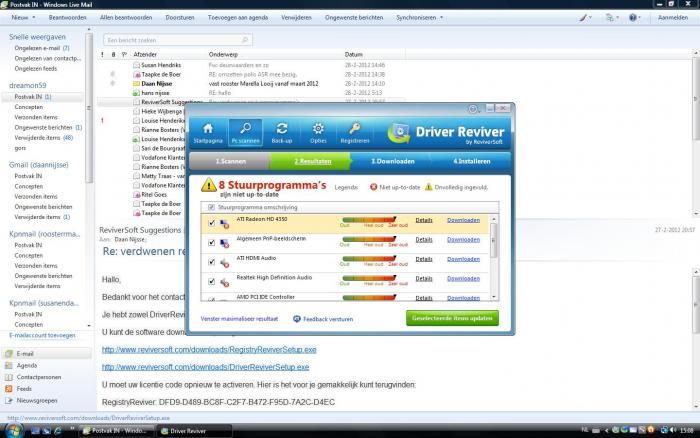Click the Algemeen PnP-beeldscherm device icon

click(225, 243)
